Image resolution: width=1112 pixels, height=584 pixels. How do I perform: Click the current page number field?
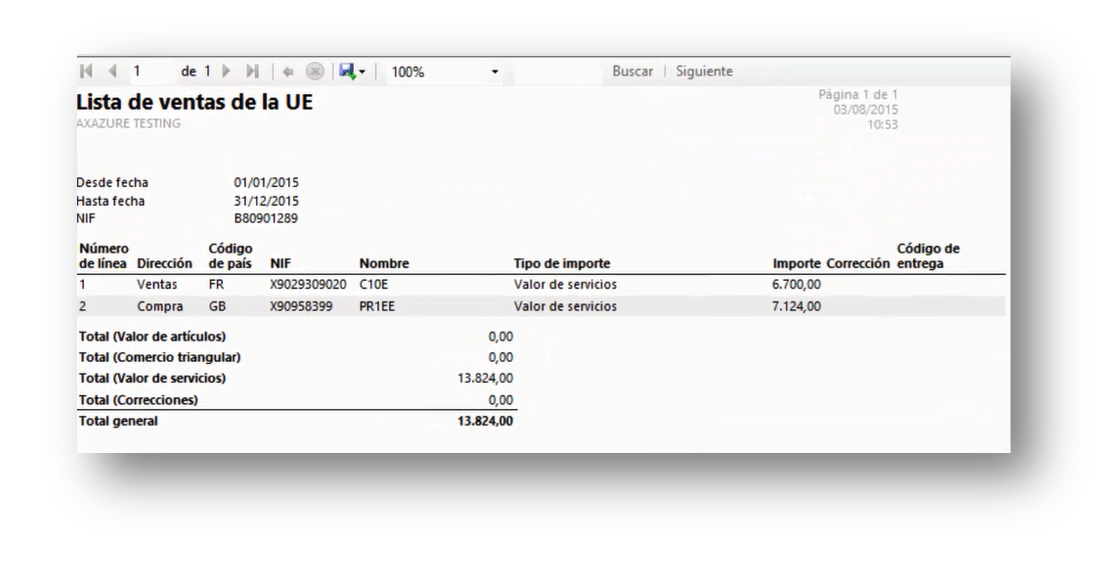[x=150, y=71]
